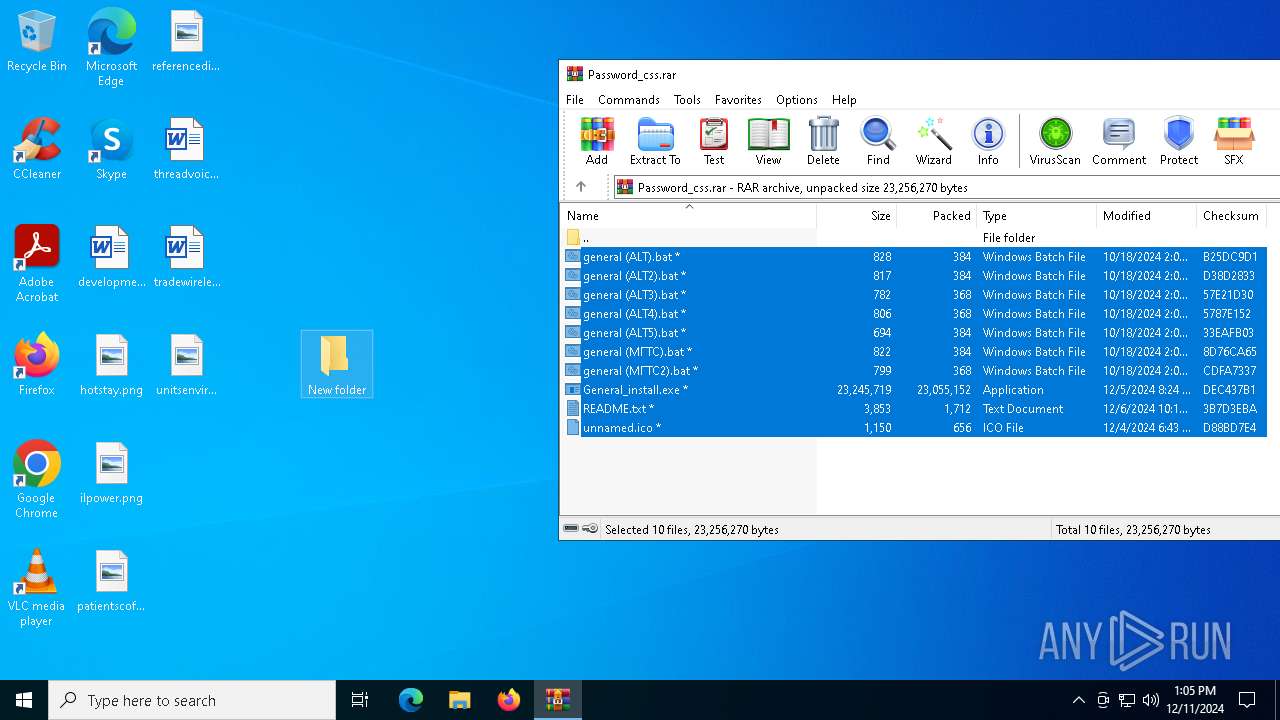
Task: Select the Microsoft Edge desktop shortcut
Action: (111, 48)
